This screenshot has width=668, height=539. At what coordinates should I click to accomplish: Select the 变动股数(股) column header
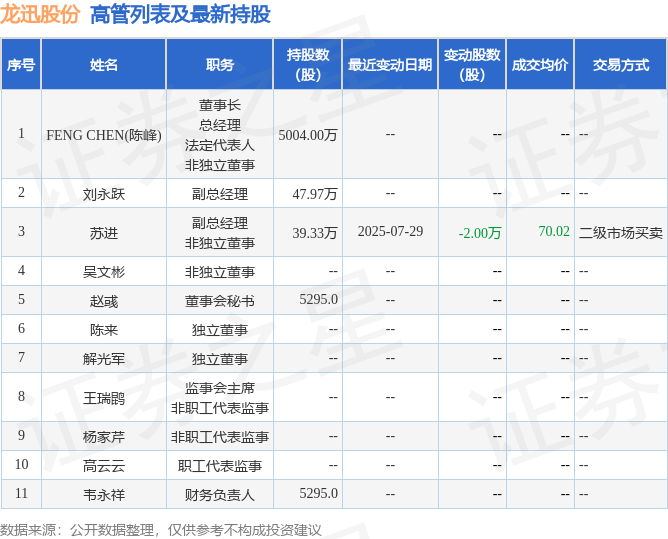(x=472, y=65)
